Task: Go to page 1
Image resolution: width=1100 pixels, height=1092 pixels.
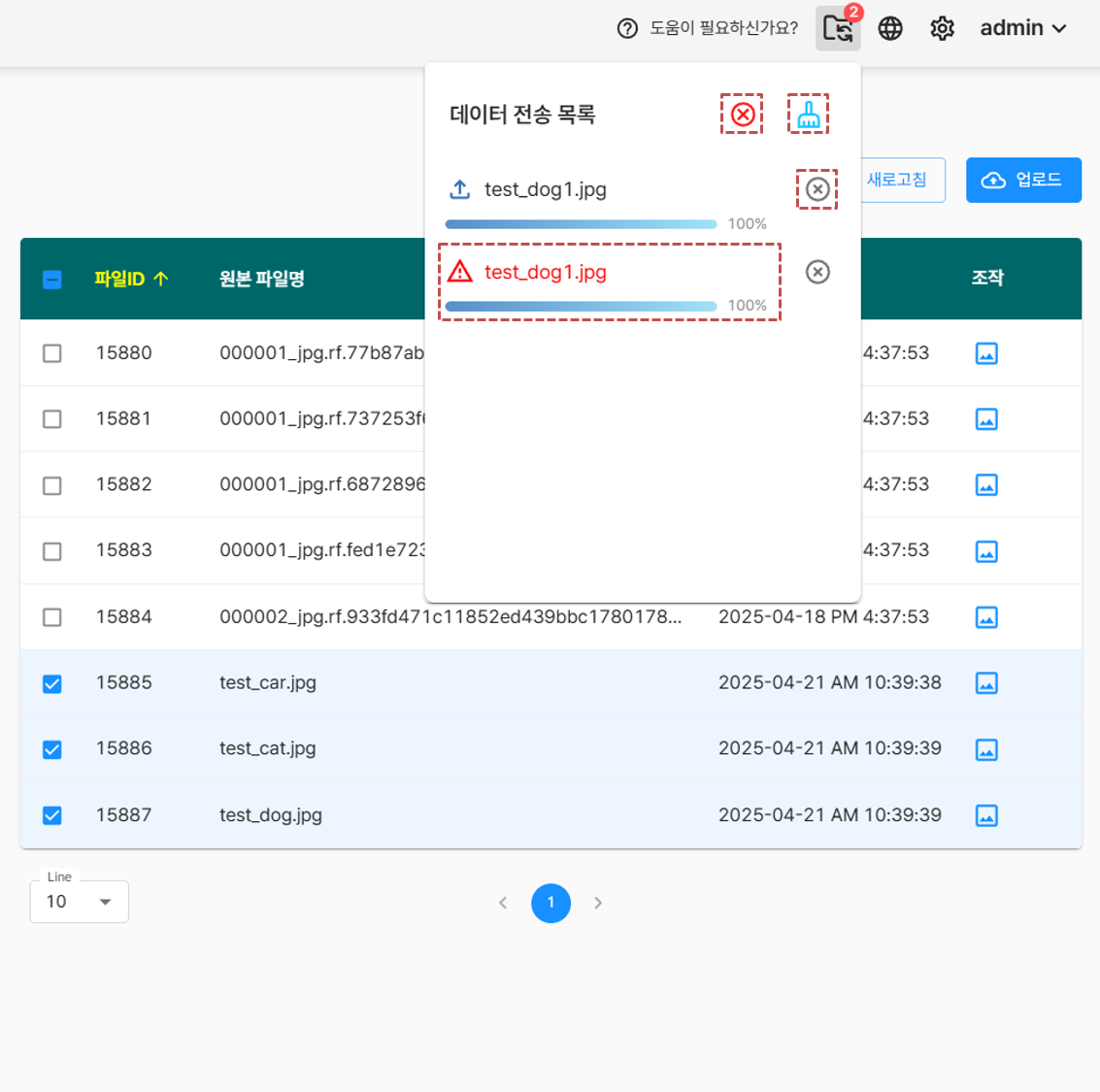Action: [550, 904]
